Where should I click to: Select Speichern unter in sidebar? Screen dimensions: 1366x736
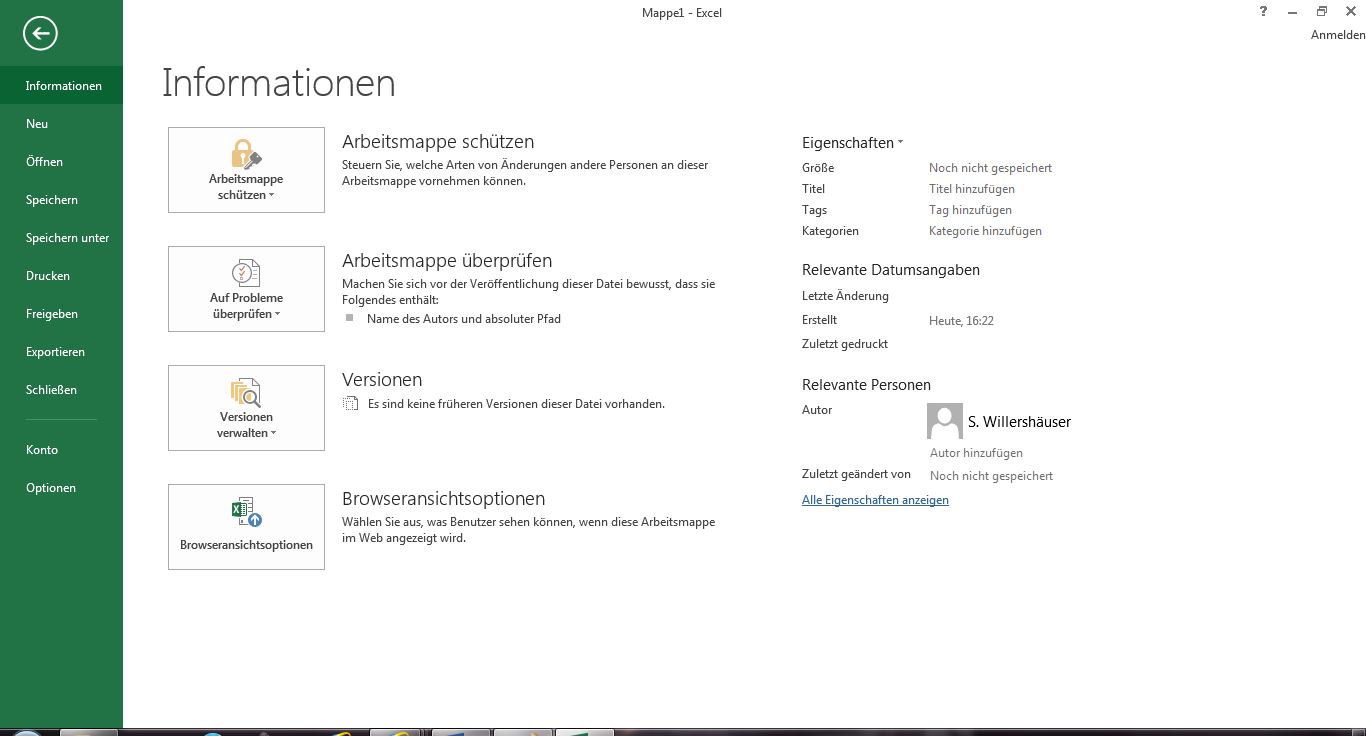(x=67, y=238)
